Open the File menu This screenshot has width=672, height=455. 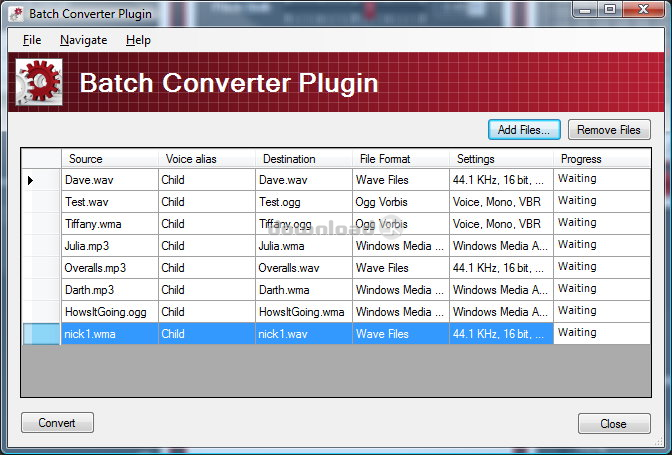pyautogui.click(x=31, y=40)
